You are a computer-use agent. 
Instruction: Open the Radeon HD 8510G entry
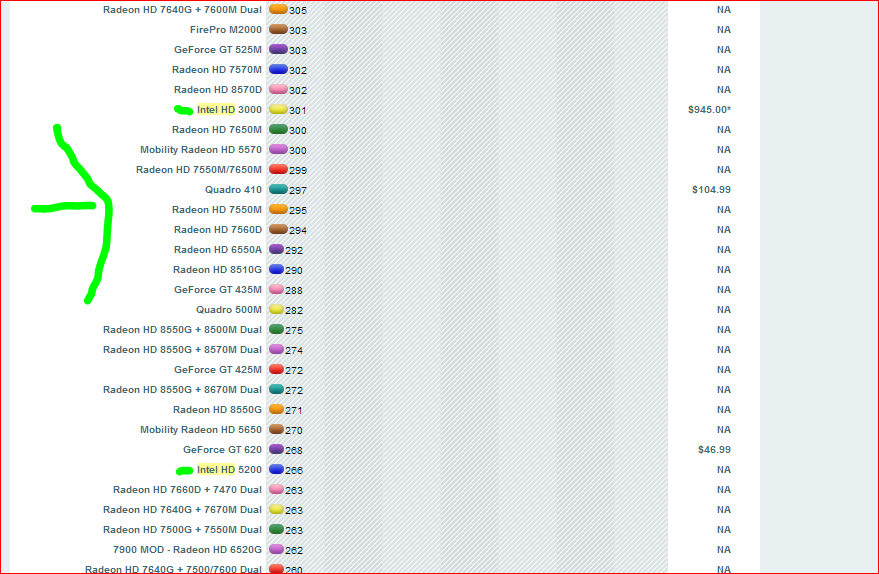(217, 270)
